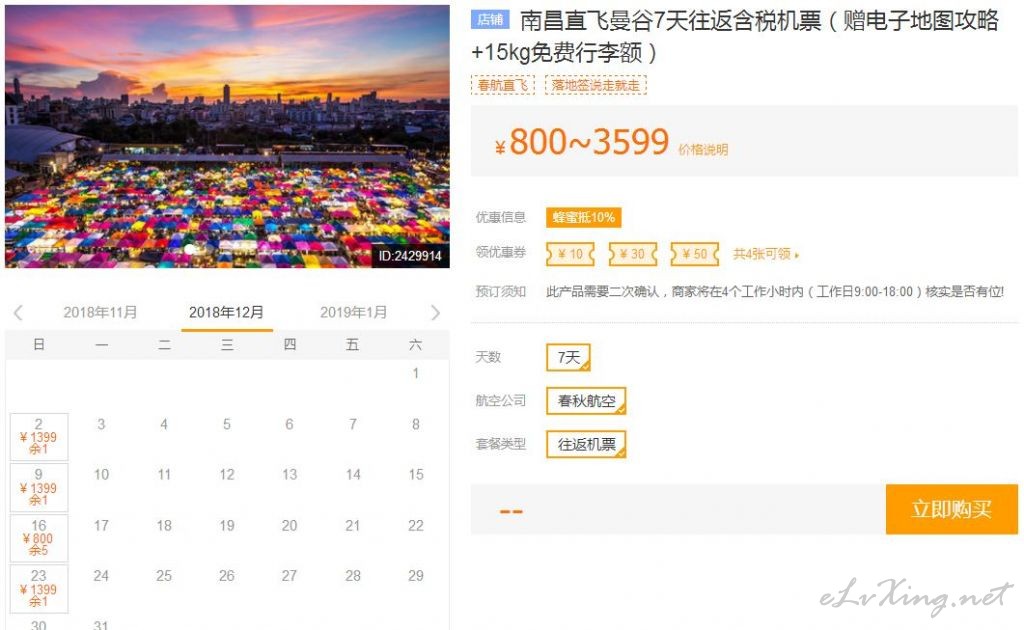Click date 11 in the calendar

click(164, 475)
